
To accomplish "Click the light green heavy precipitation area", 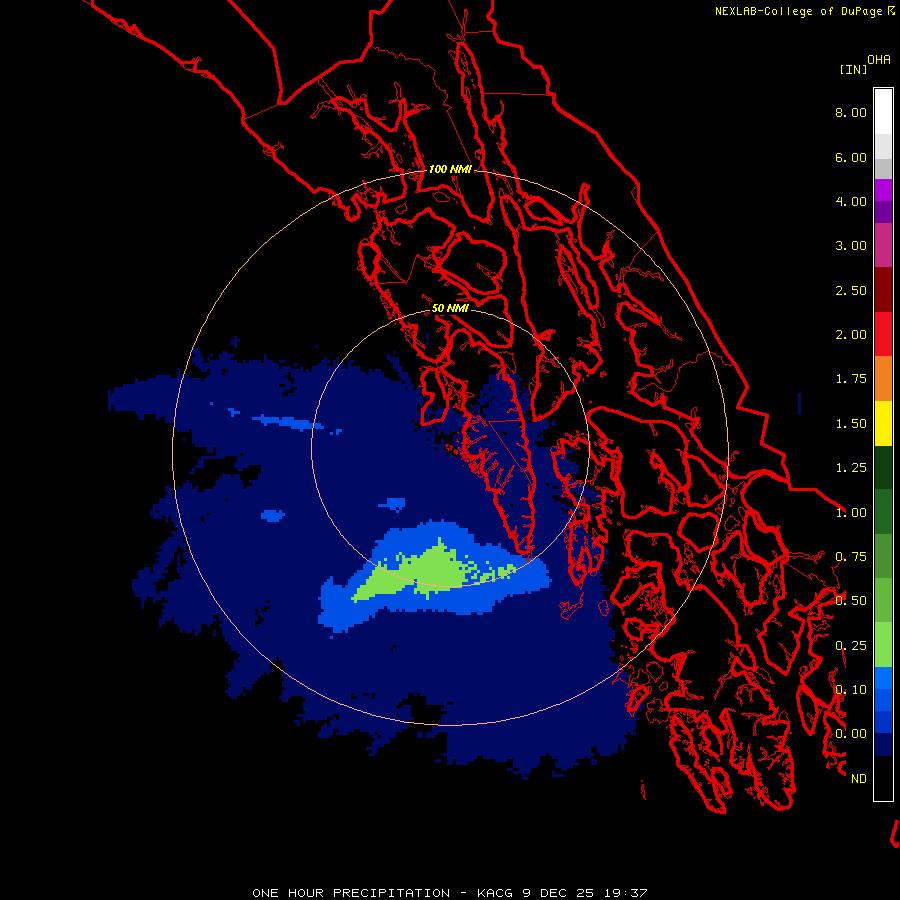I will (x=433, y=570).
